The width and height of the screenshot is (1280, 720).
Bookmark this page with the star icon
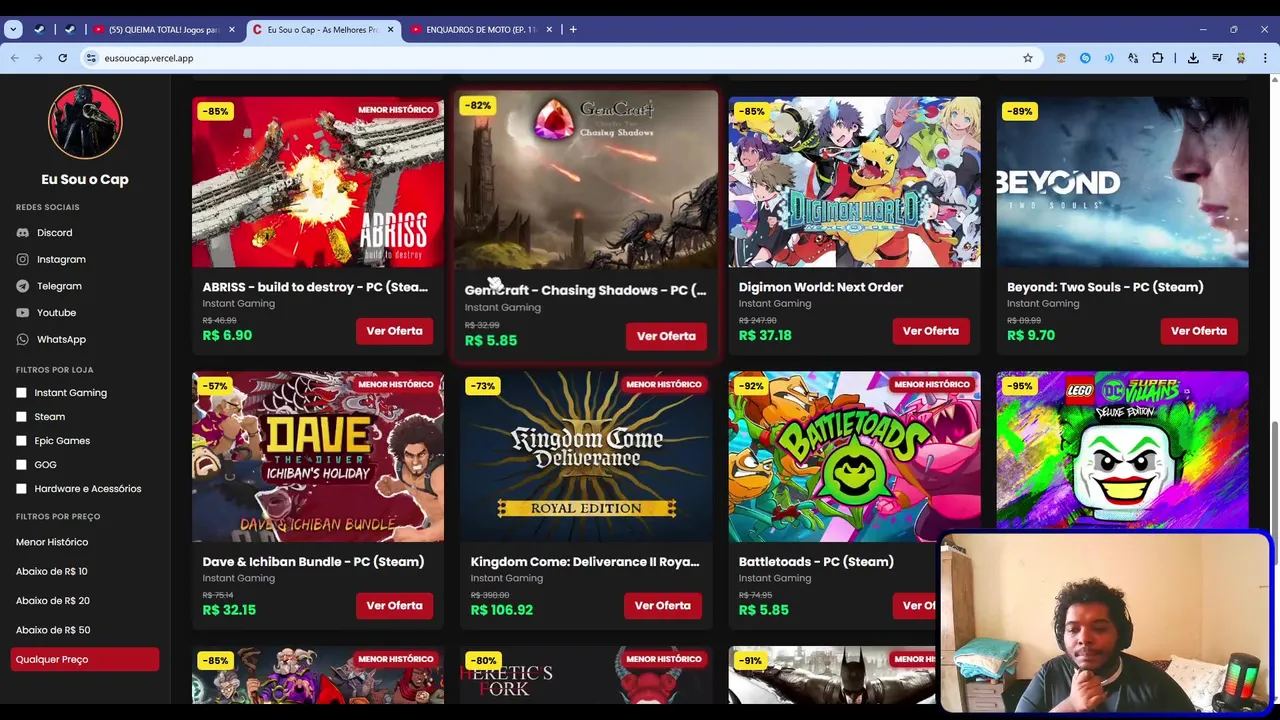[1027, 58]
